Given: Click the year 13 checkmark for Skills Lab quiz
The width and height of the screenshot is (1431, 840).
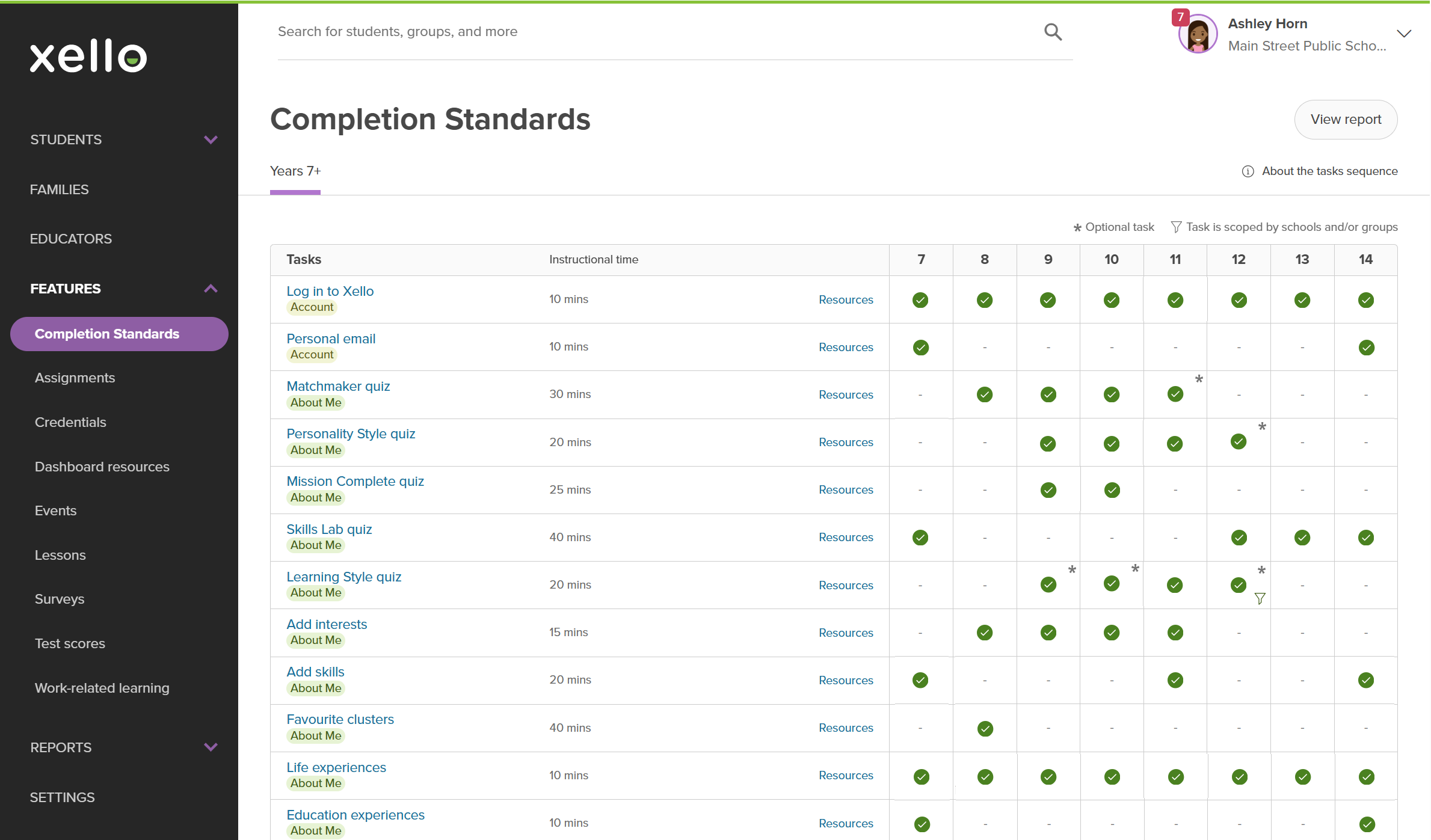Looking at the screenshot, I should click(1302, 538).
